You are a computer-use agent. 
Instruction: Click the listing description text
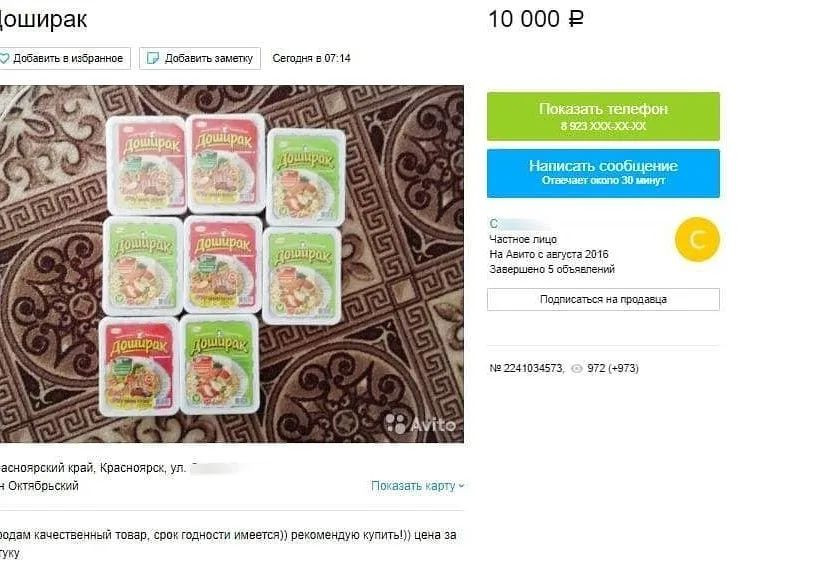click(x=228, y=544)
